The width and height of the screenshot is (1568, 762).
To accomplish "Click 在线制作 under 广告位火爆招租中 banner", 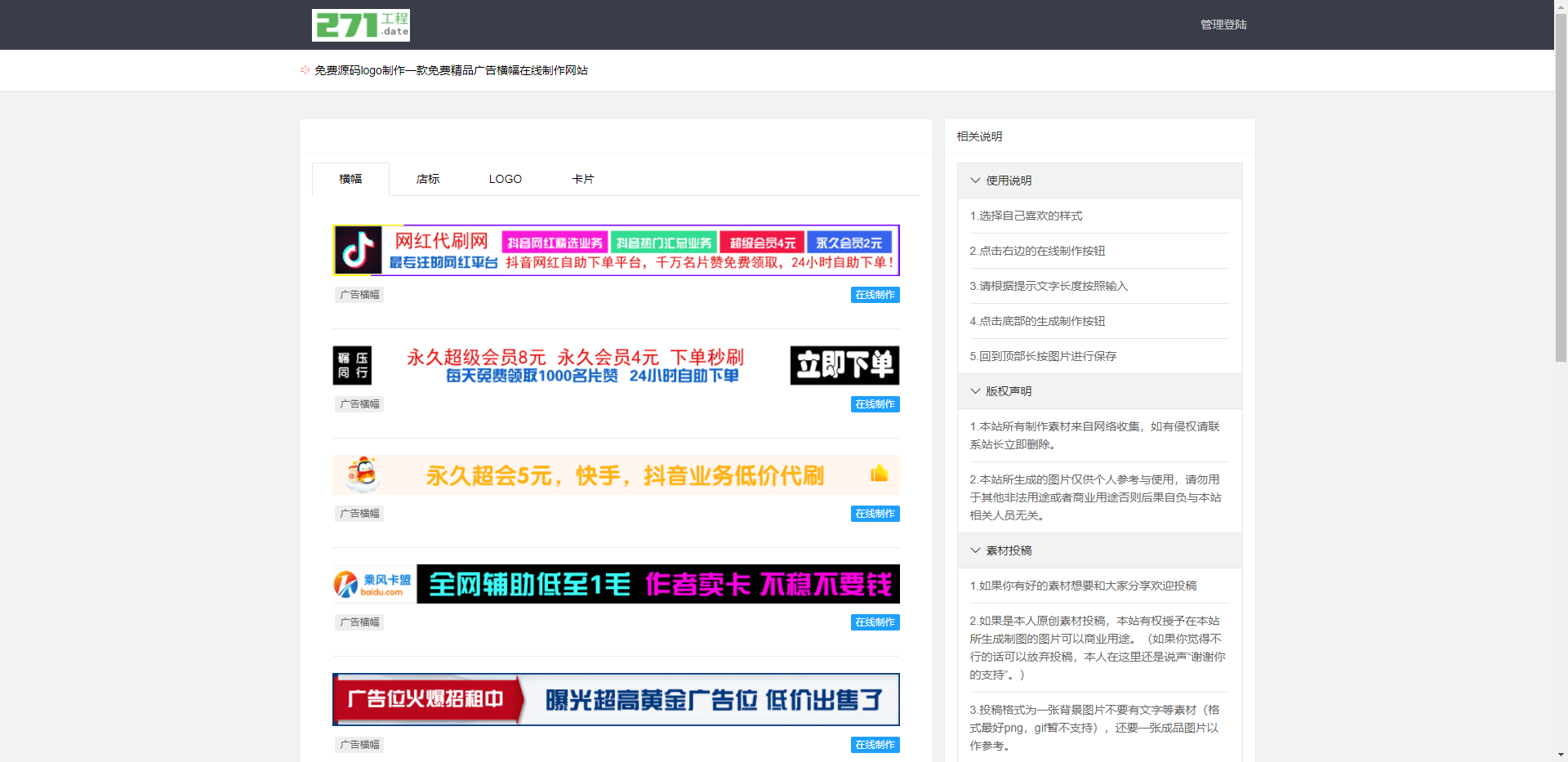I will pos(875,745).
